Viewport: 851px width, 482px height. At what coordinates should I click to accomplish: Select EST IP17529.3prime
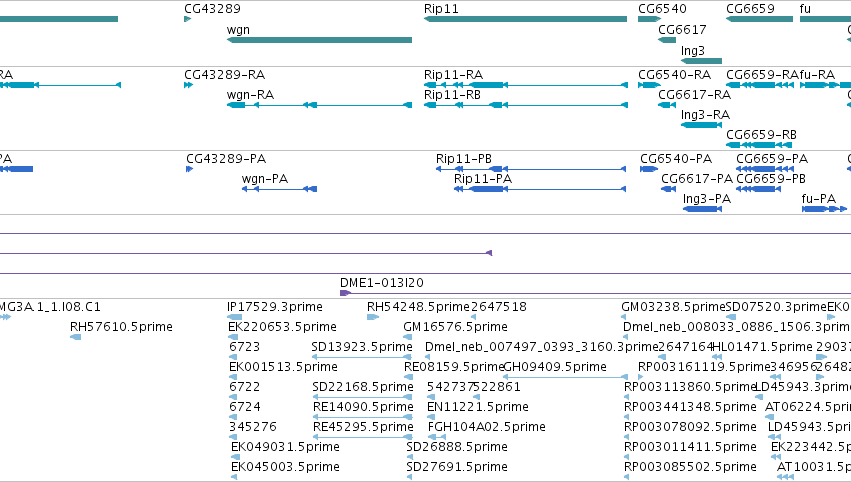(234, 317)
